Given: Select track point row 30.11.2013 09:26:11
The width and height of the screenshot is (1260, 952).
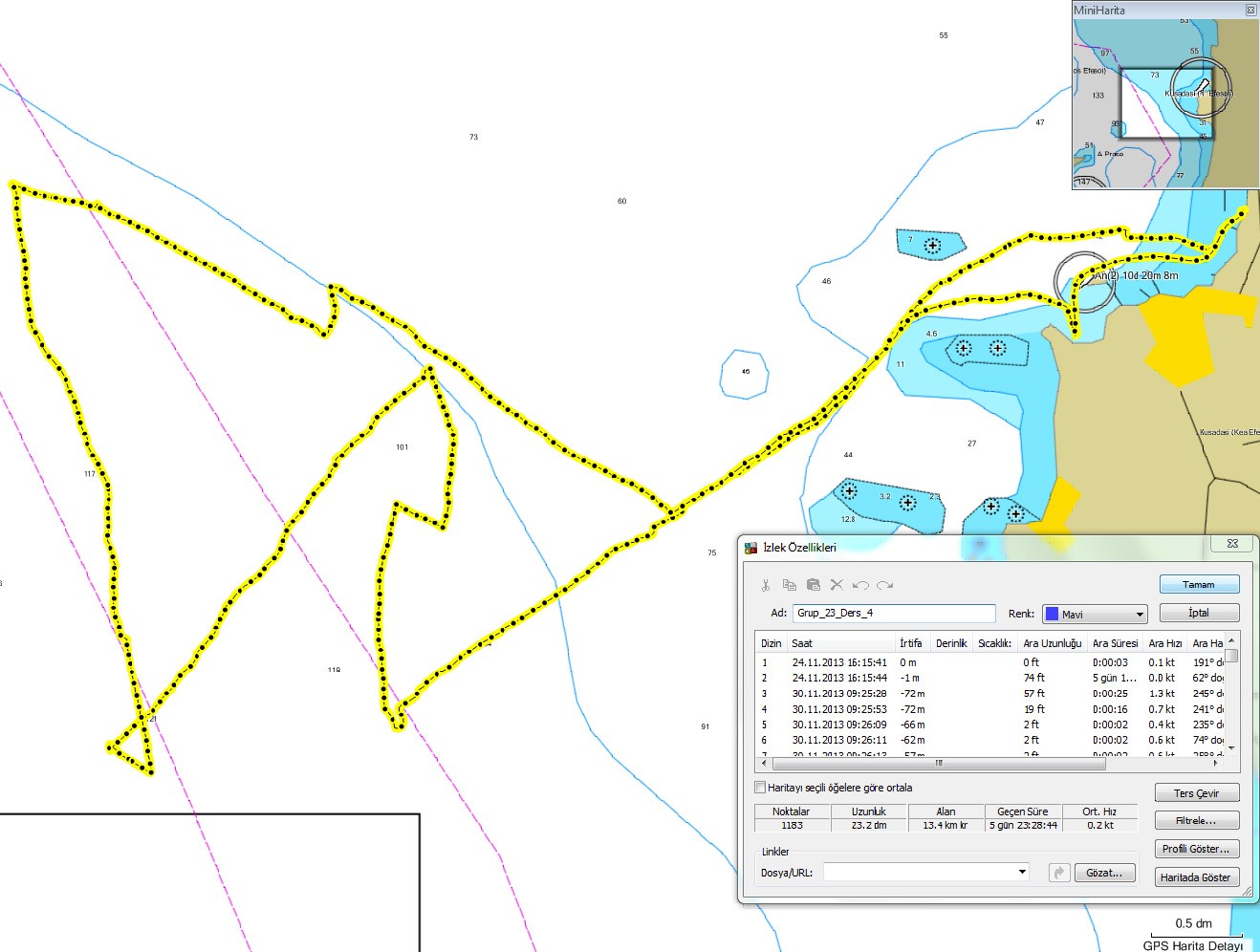Looking at the screenshot, I should tap(989, 740).
